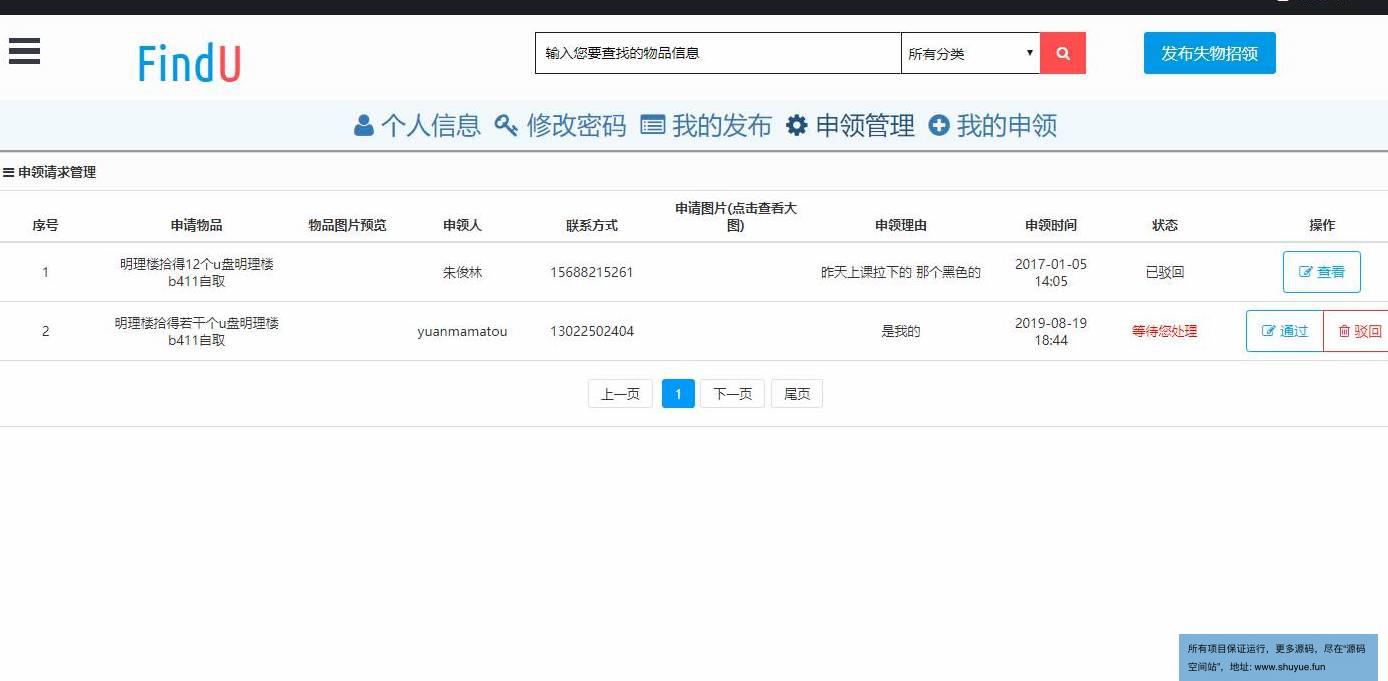Screen dimensions: 1388x681
Task: Click the 申领理由 column header
Action: pos(901,225)
